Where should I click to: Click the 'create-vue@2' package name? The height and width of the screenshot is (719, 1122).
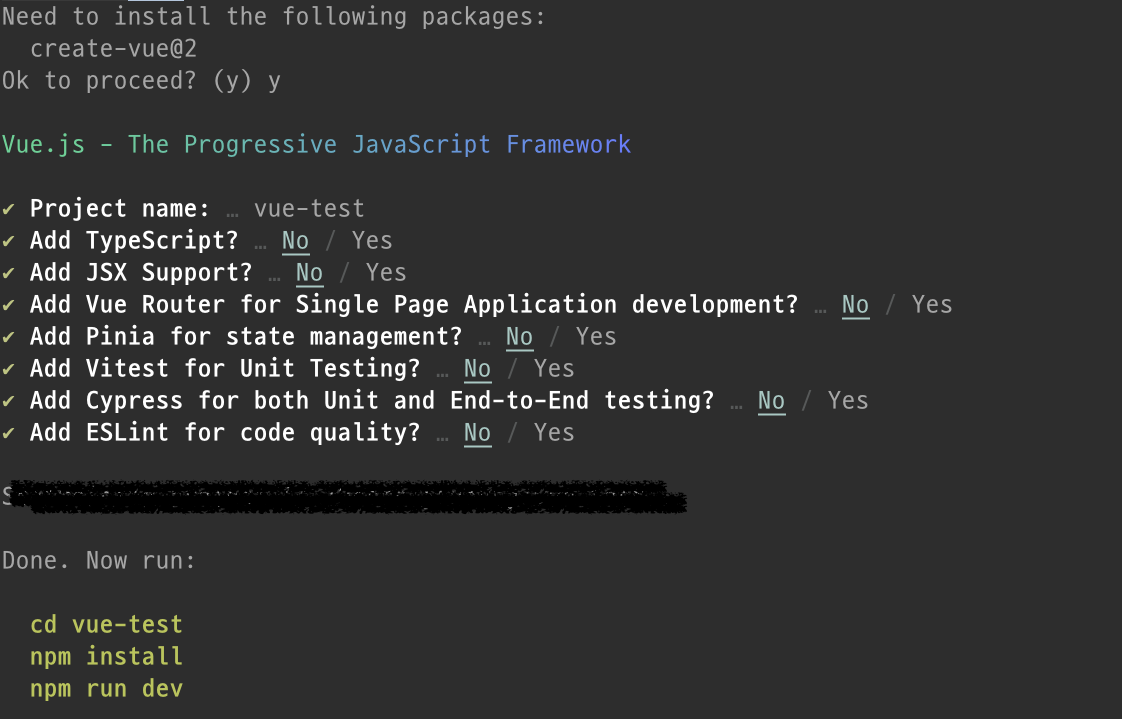pyautogui.click(x=113, y=49)
